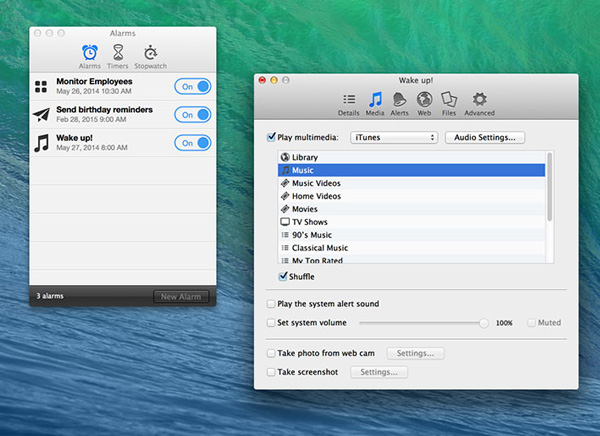This screenshot has width=600, height=436.
Task: Select Library in the media list
Action: [411, 157]
